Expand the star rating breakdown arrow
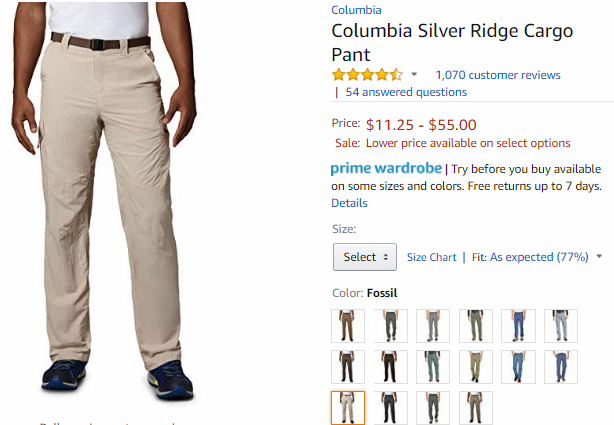This screenshot has height=425, width=614. coord(414,75)
